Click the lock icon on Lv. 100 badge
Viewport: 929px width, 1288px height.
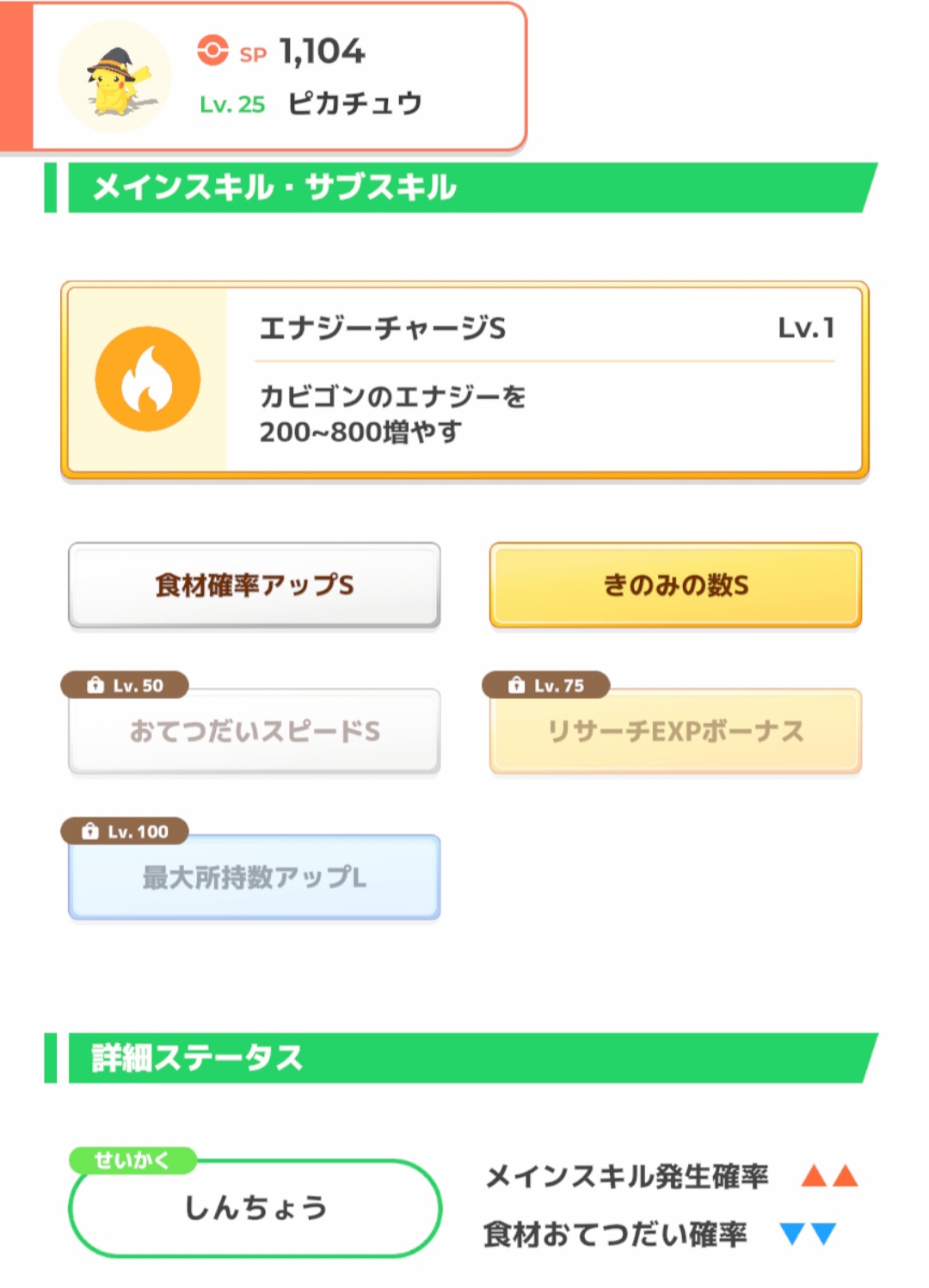coord(90,831)
